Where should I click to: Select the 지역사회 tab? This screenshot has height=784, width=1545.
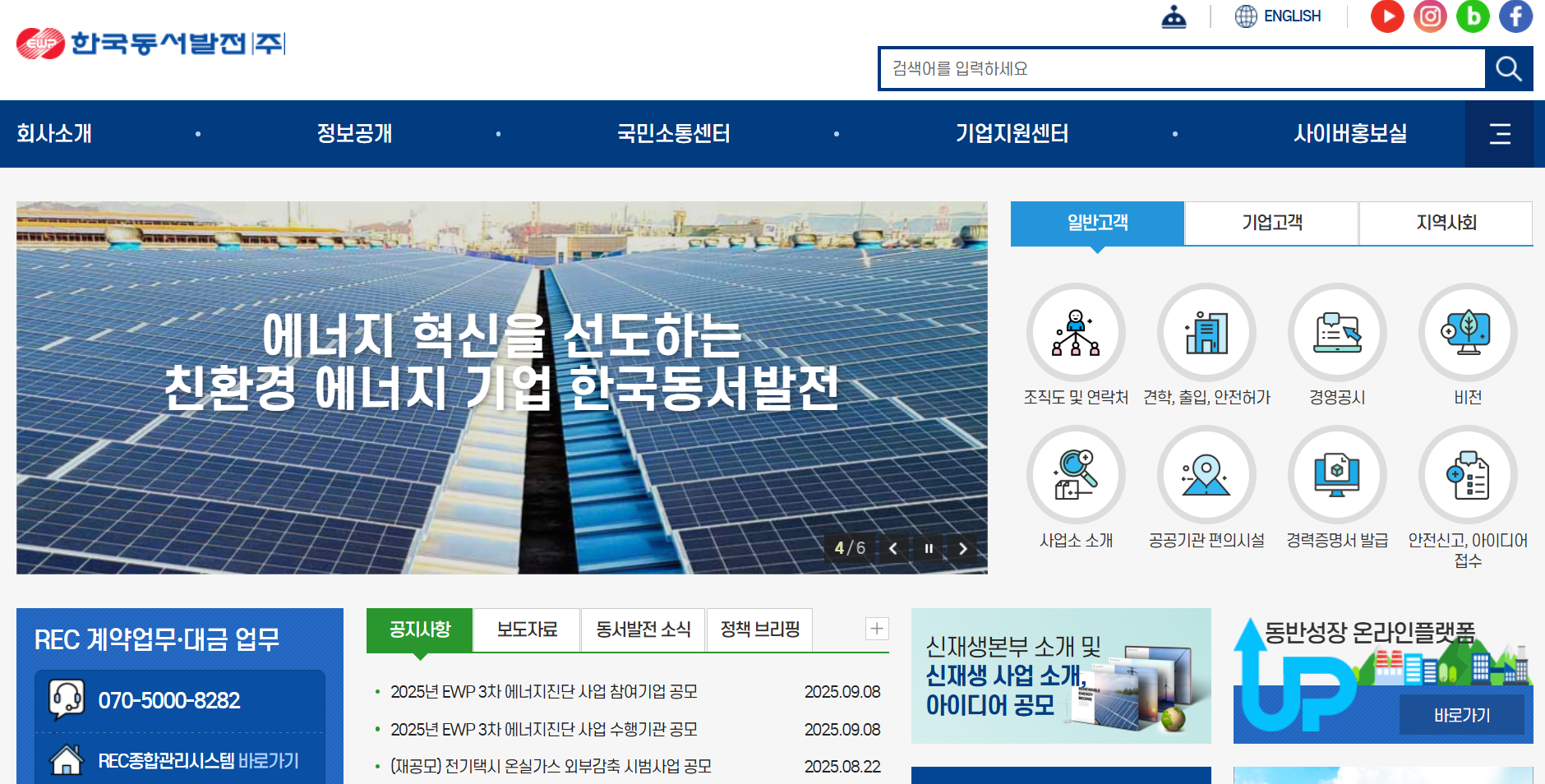pos(1446,223)
